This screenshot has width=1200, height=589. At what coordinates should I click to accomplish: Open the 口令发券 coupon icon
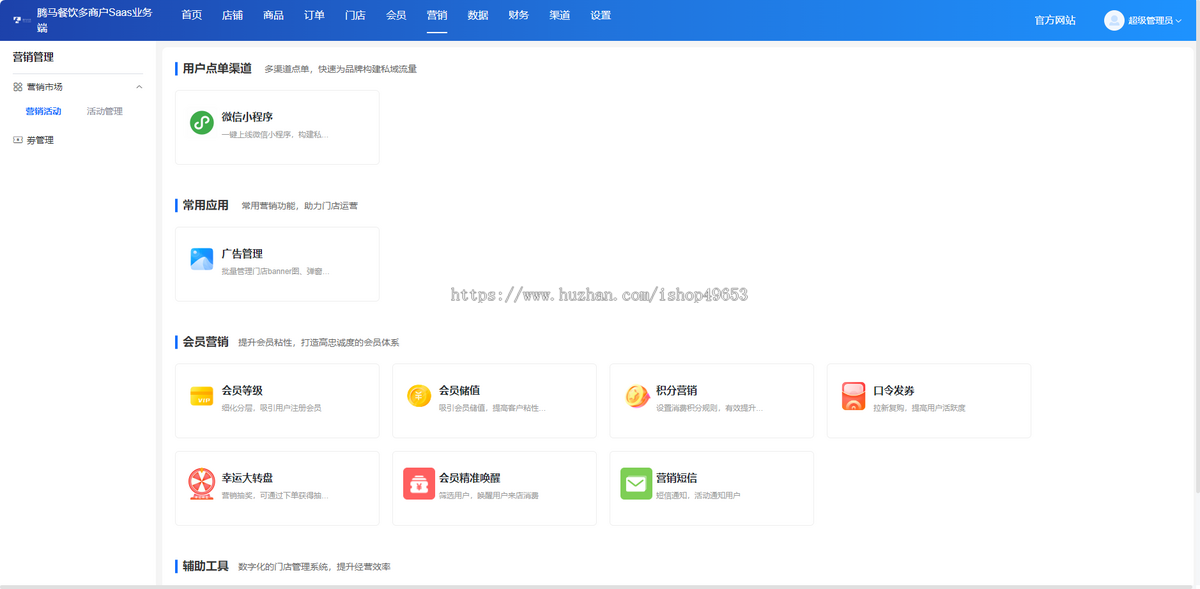click(853, 397)
